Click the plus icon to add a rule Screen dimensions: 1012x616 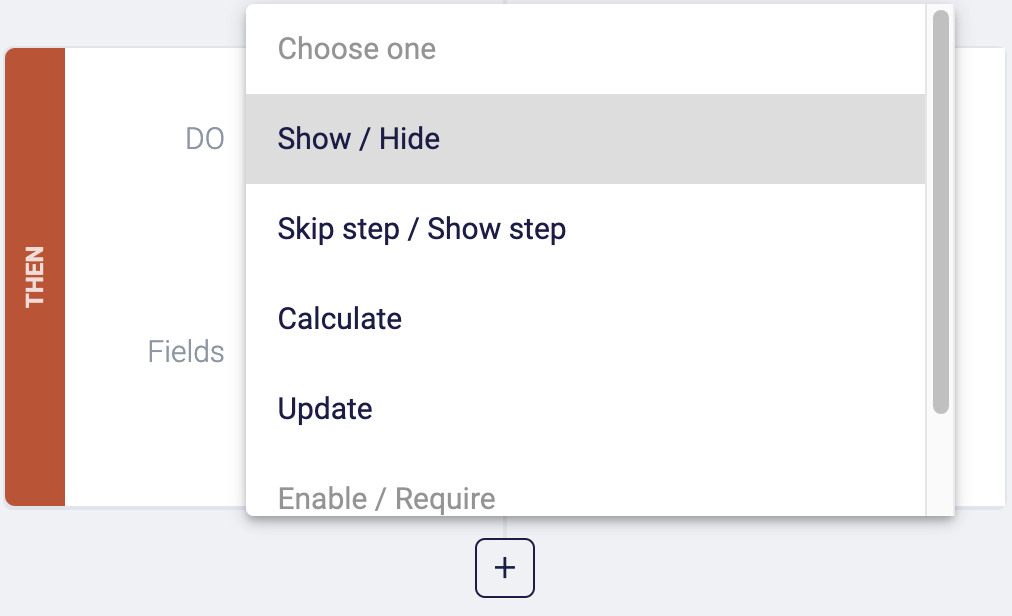pos(504,567)
